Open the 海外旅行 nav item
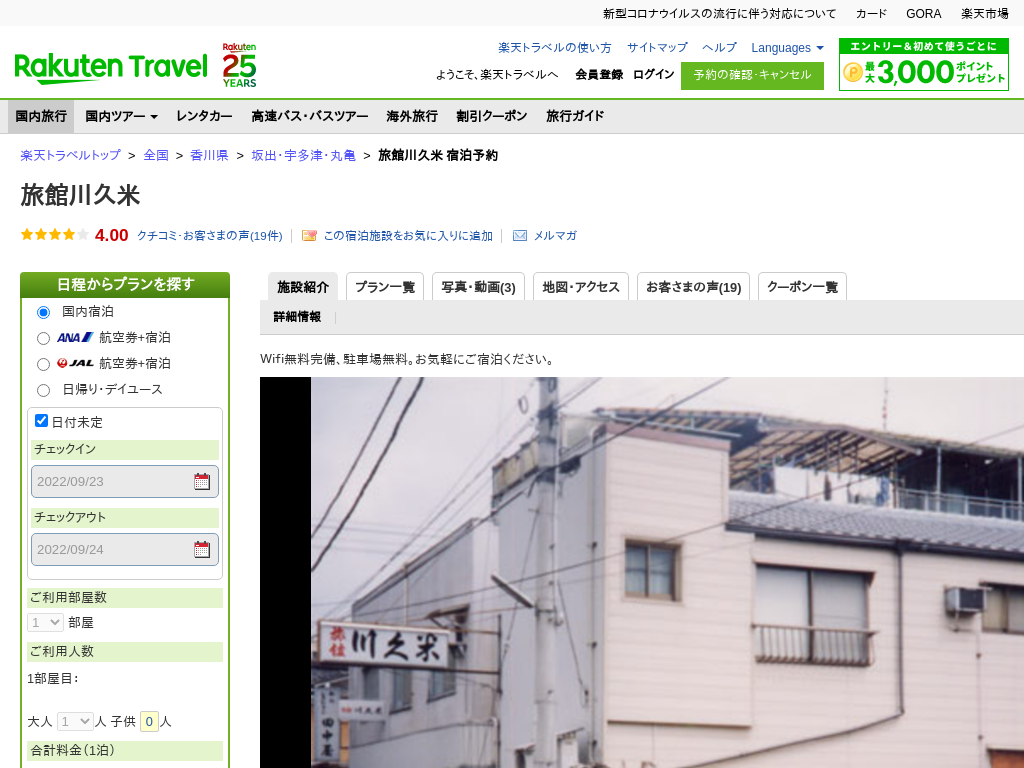Viewport: 1024px width, 768px height. pos(411,116)
